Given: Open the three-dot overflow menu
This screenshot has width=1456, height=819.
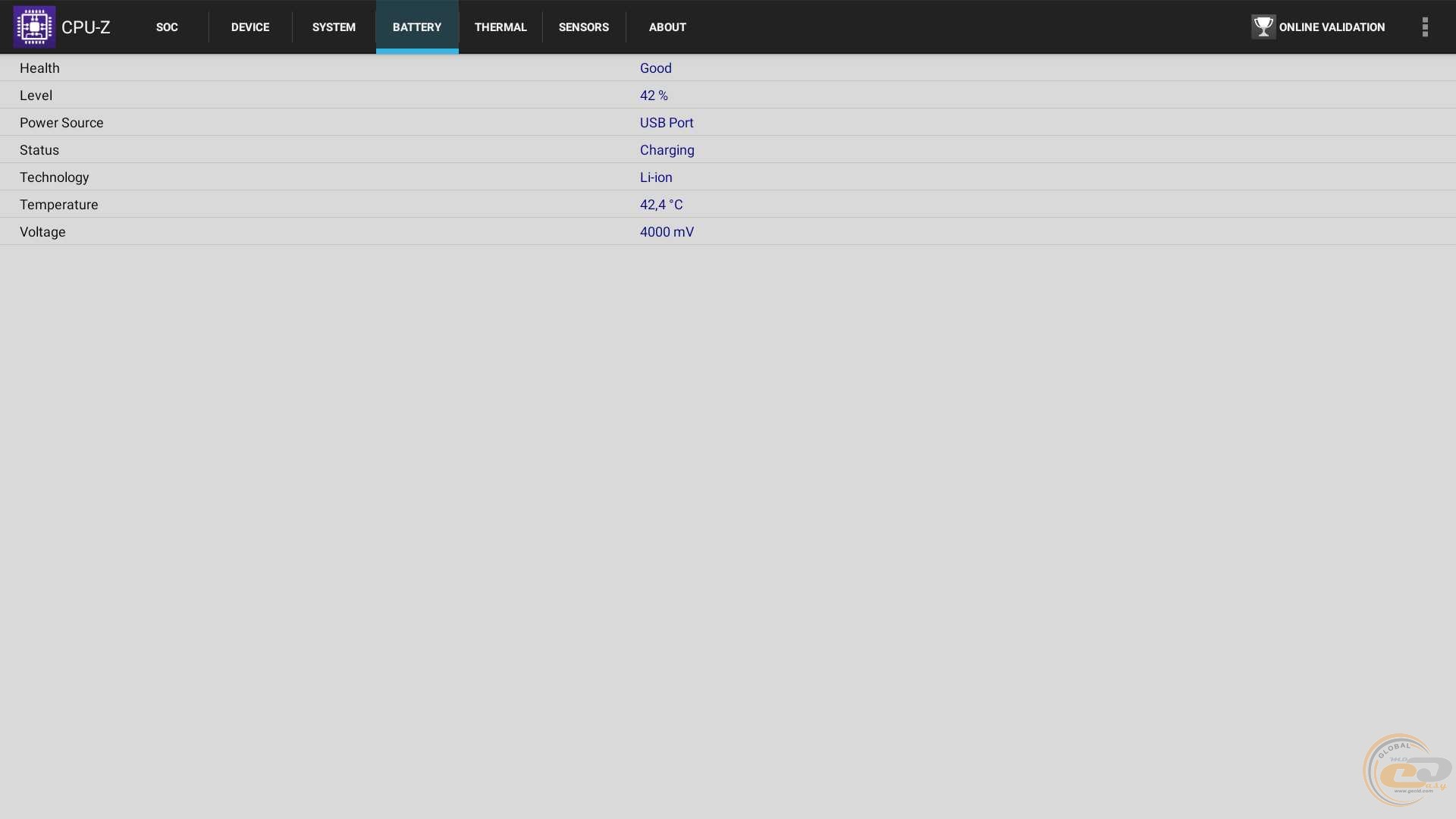Looking at the screenshot, I should 1425,27.
